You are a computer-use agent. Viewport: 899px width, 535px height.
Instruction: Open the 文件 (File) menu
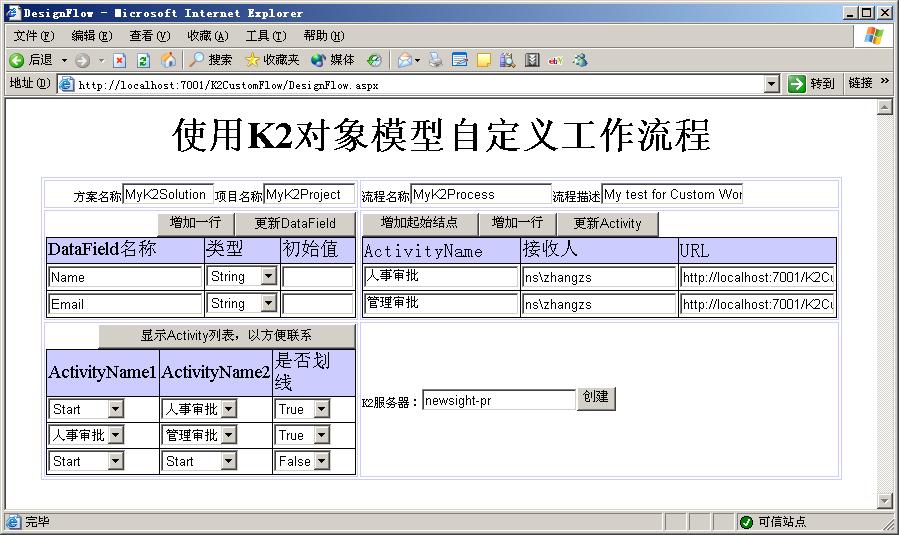click(33, 36)
